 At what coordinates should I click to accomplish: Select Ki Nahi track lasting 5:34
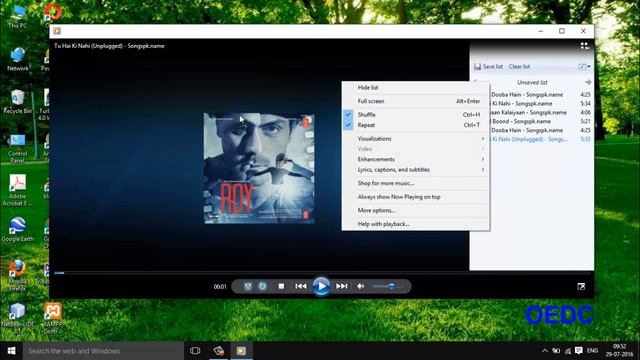540,103
